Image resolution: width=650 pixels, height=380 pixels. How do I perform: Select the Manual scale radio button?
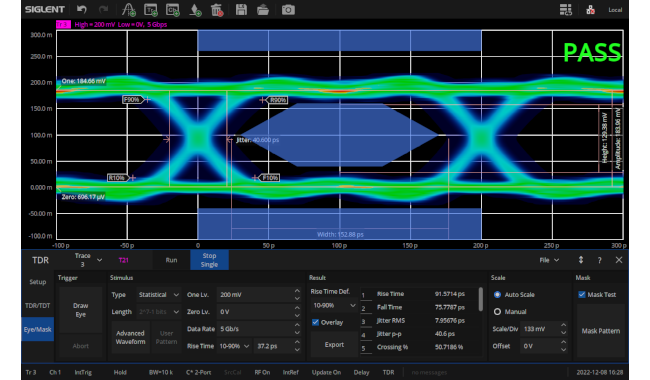click(x=497, y=312)
